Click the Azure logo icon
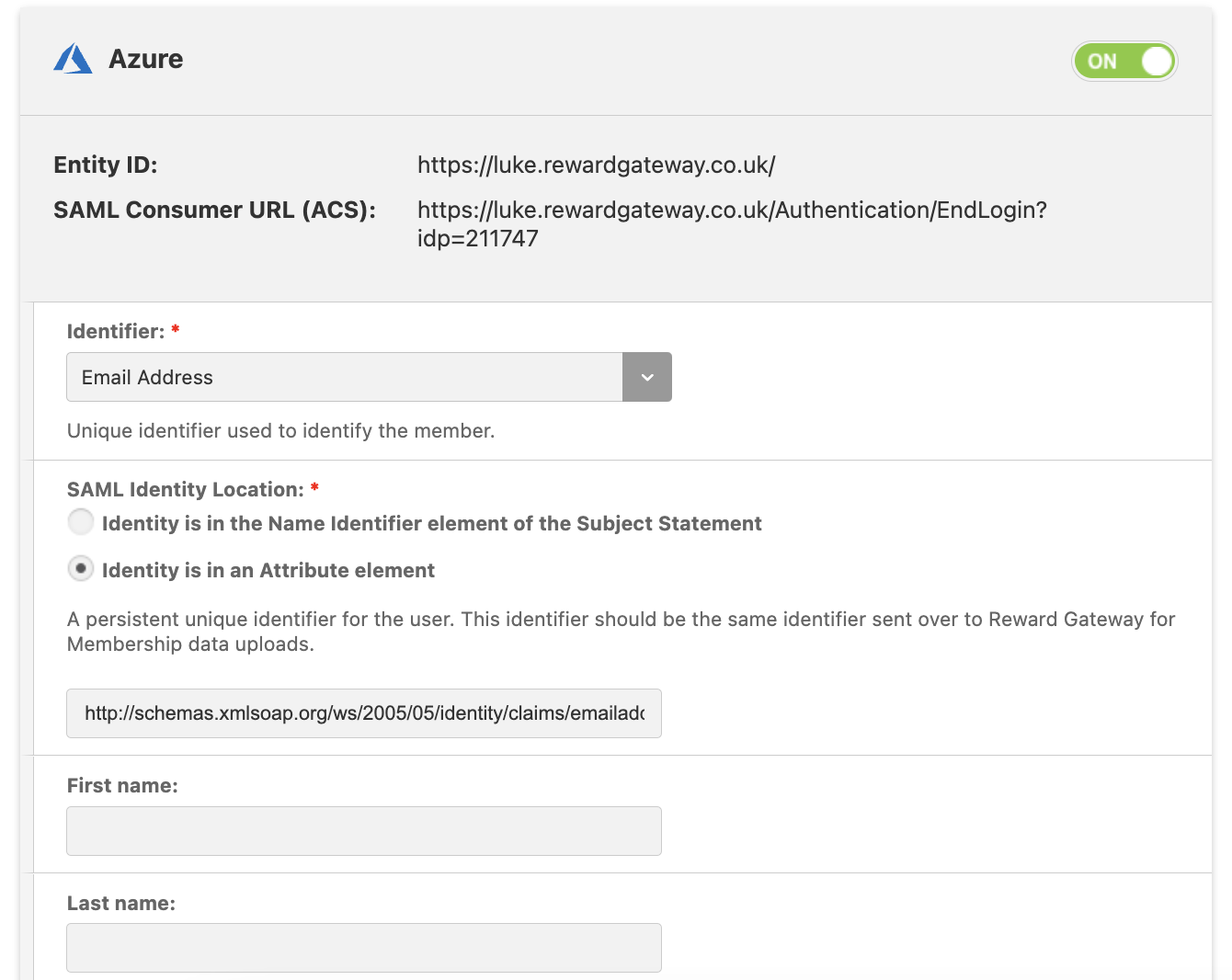 click(x=73, y=59)
